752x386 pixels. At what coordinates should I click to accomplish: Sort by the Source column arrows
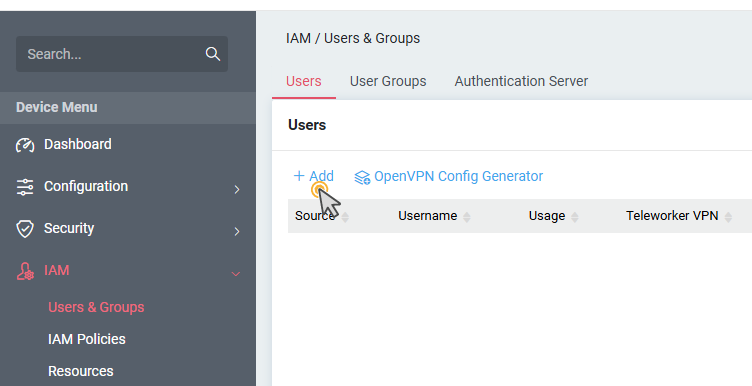pyautogui.click(x=345, y=217)
